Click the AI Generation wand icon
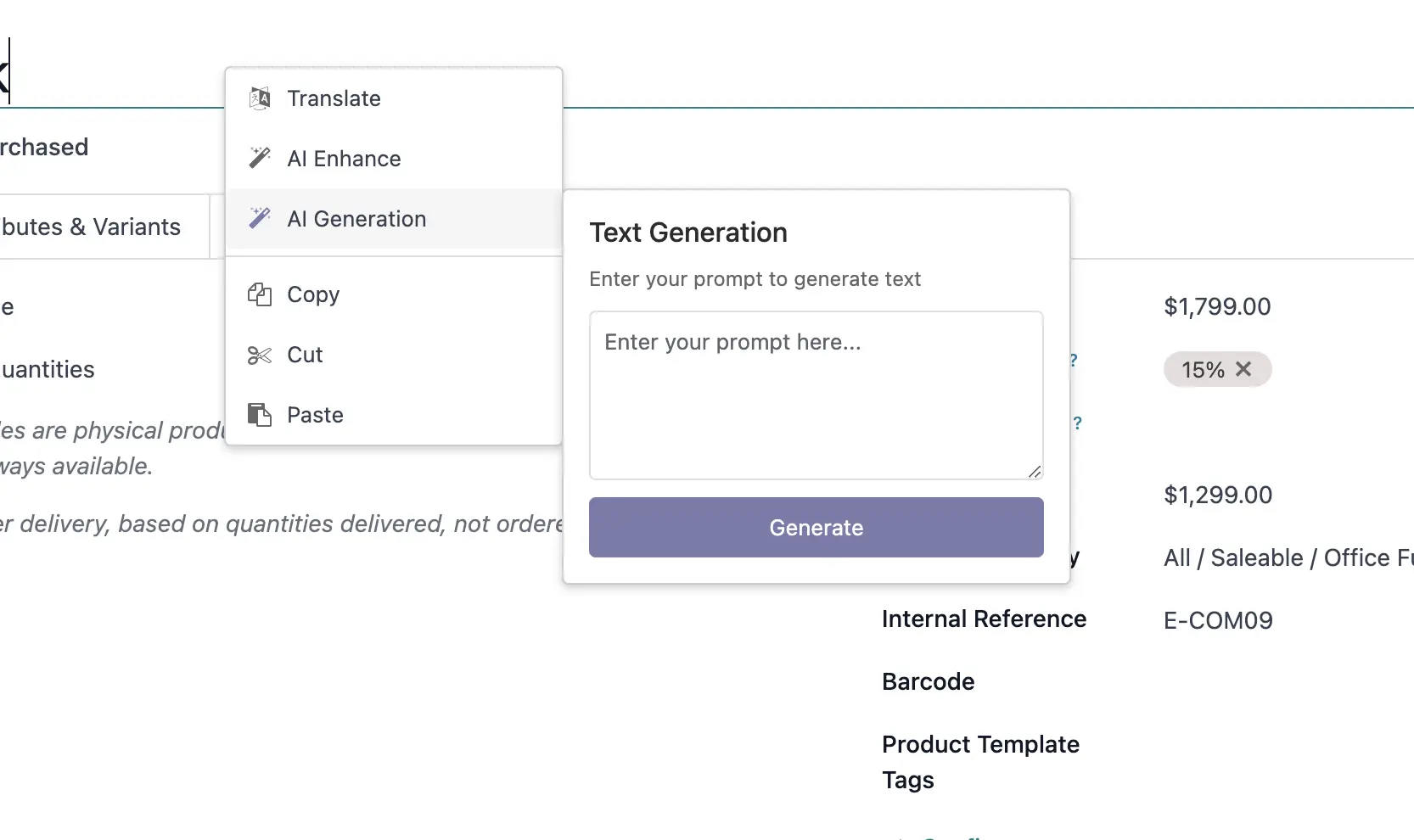The image size is (1414, 840). point(259,218)
